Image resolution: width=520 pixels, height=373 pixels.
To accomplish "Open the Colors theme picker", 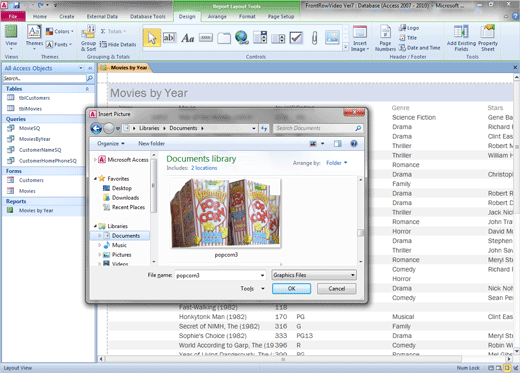I will [x=60, y=31].
